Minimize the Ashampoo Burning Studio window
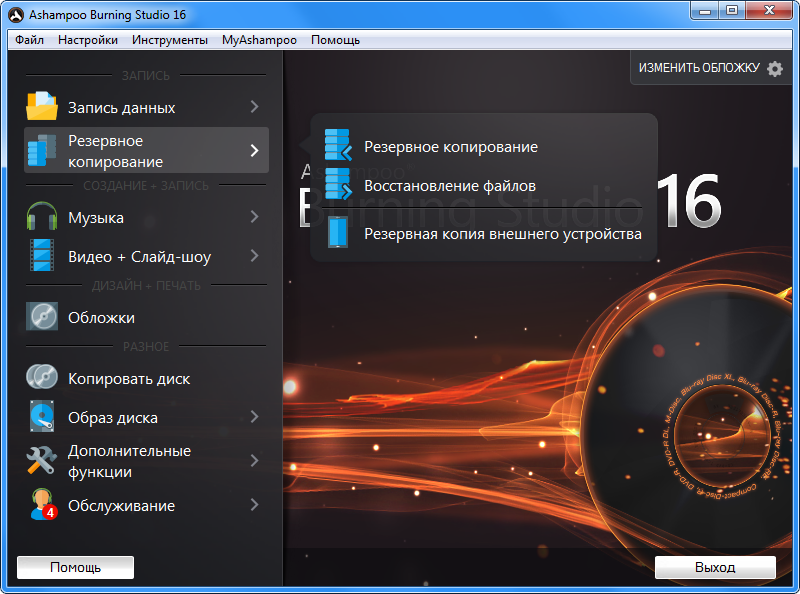 (x=705, y=10)
